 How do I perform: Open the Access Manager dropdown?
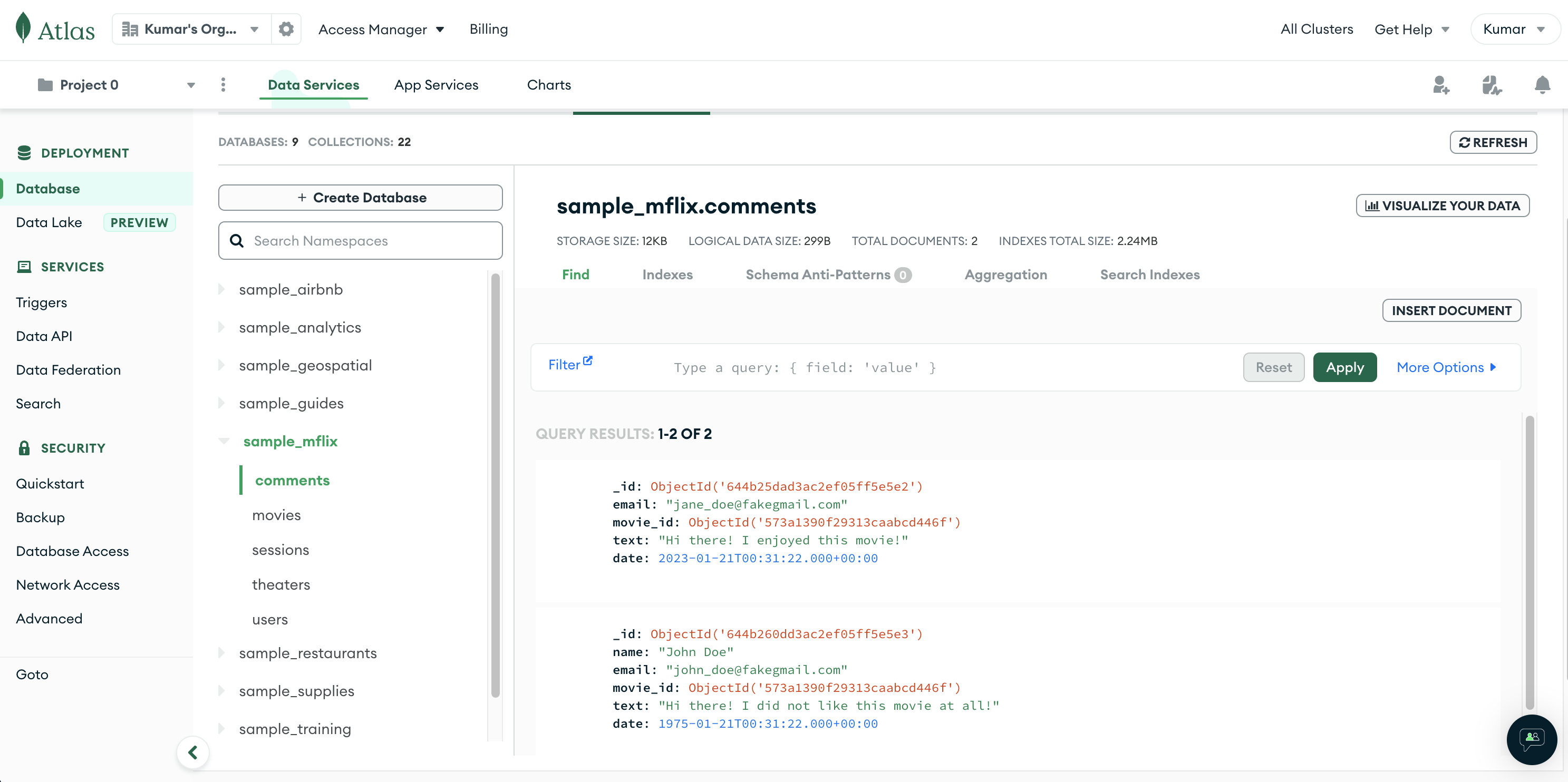(x=381, y=29)
